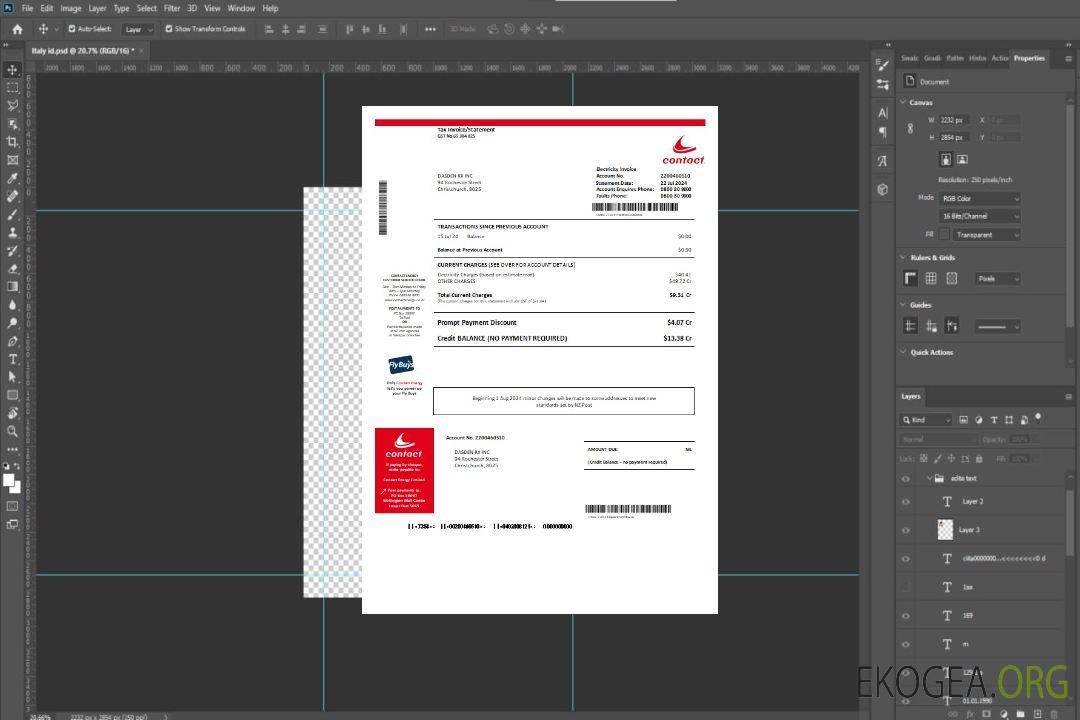This screenshot has width=1080, height=720.
Task: Toggle the Auto-Select checkbox
Action: coord(72,29)
